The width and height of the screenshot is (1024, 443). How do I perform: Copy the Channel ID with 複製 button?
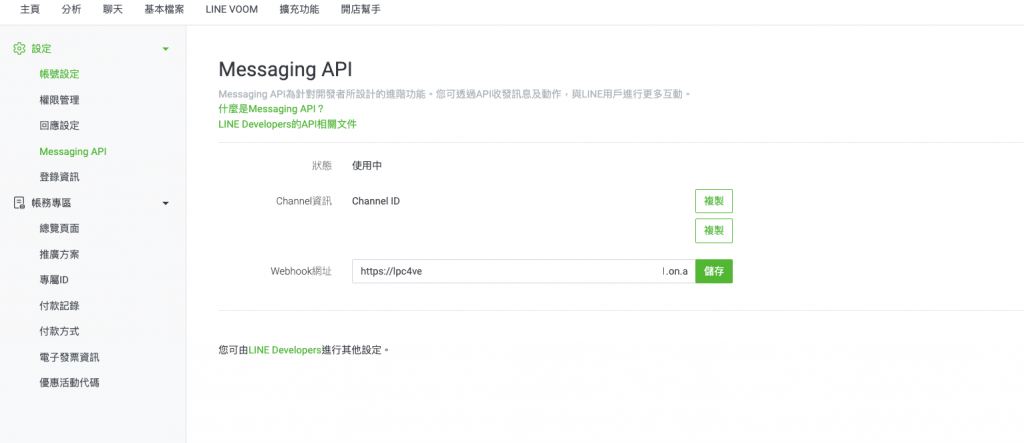pos(714,201)
